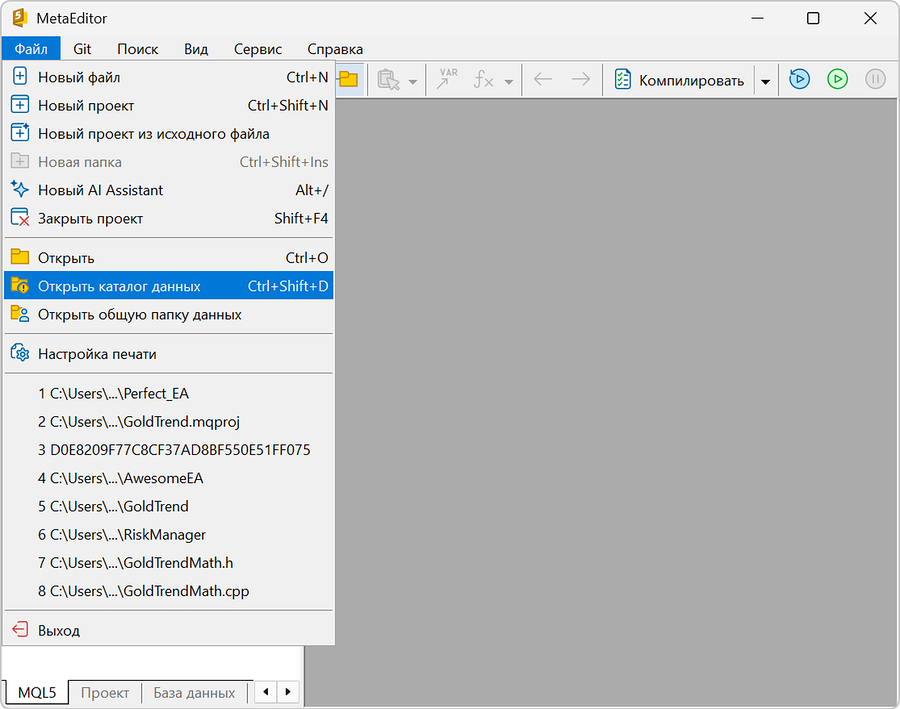Open recent file 2 GoldTrend.mqproj
The height and width of the screenshot is (709, 900).
[169, 421]
